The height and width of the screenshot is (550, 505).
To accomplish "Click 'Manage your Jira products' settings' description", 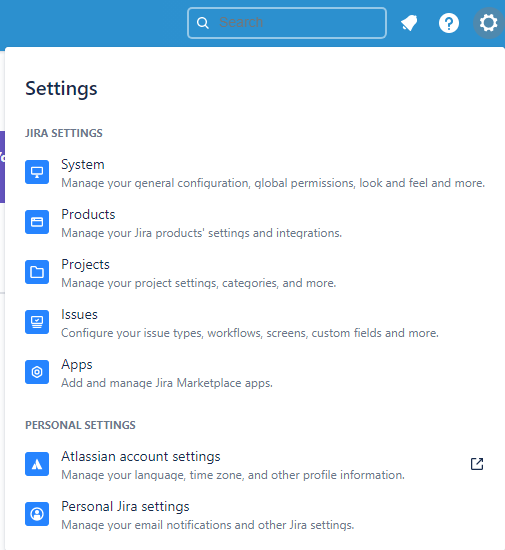I will click(202, 233).
